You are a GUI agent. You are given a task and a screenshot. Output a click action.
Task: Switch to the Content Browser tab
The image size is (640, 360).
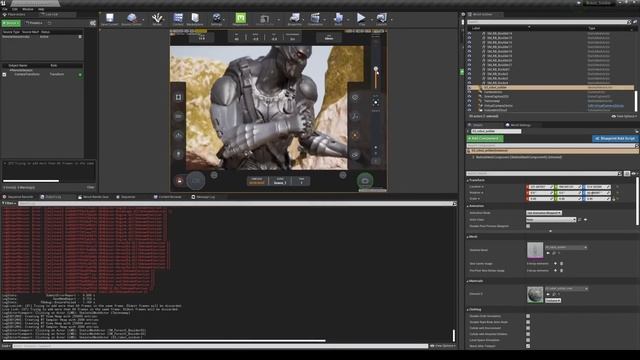tap(168, 197)
